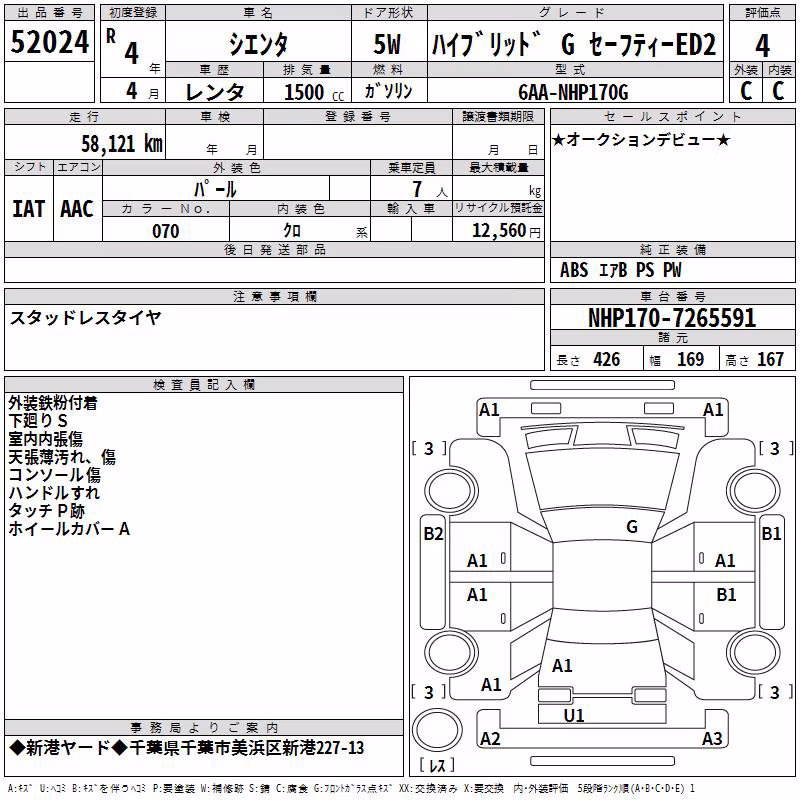Click the A2 mark on rear bumper corner
This screenshot has width=800, height=800.
click(490, 738)
